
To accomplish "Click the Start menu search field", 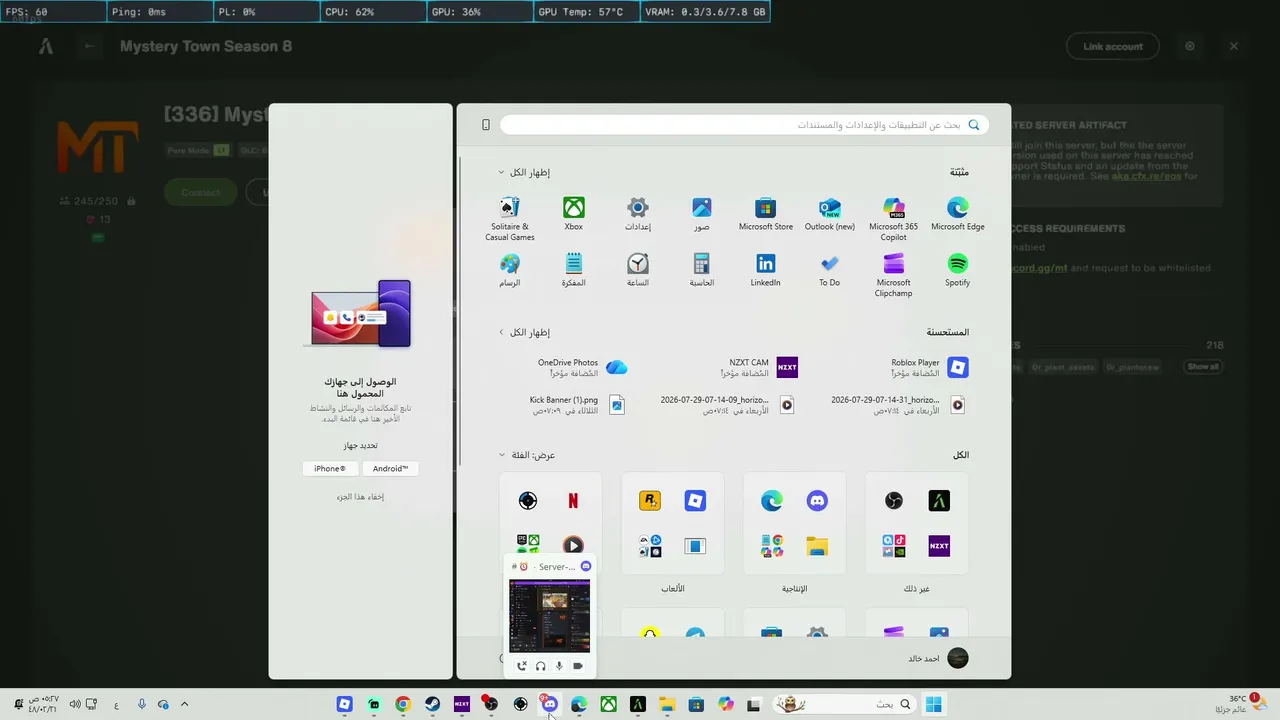I will click(744, 125).
